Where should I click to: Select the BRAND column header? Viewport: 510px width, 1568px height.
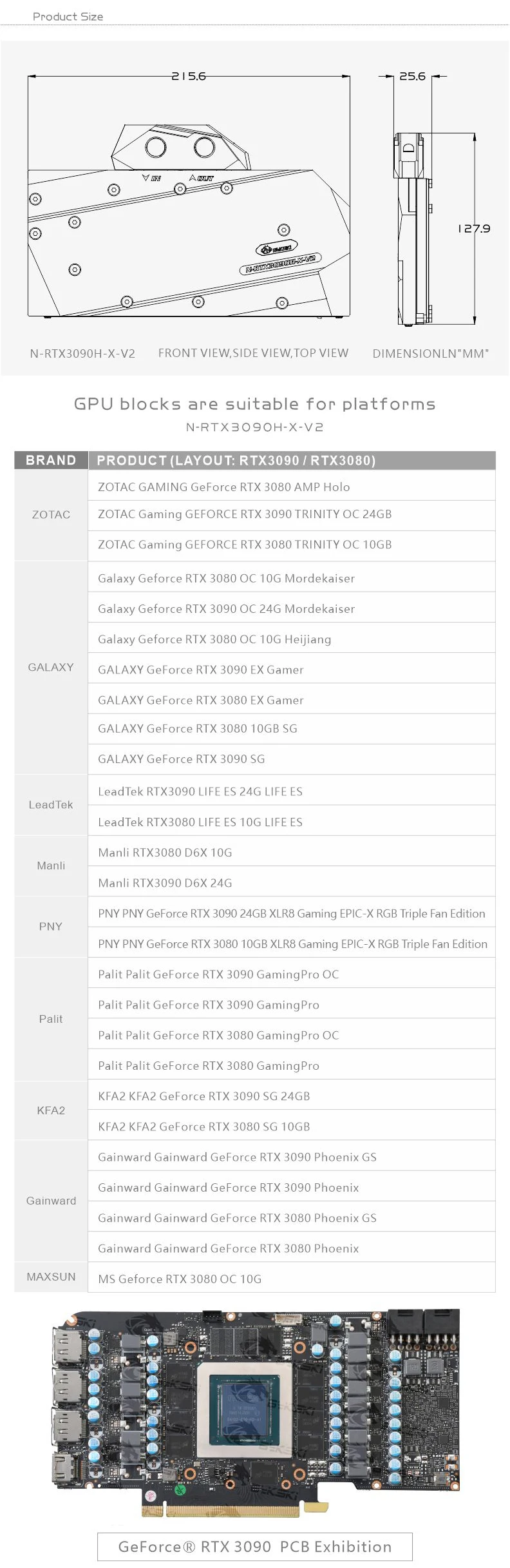[51, 460]
